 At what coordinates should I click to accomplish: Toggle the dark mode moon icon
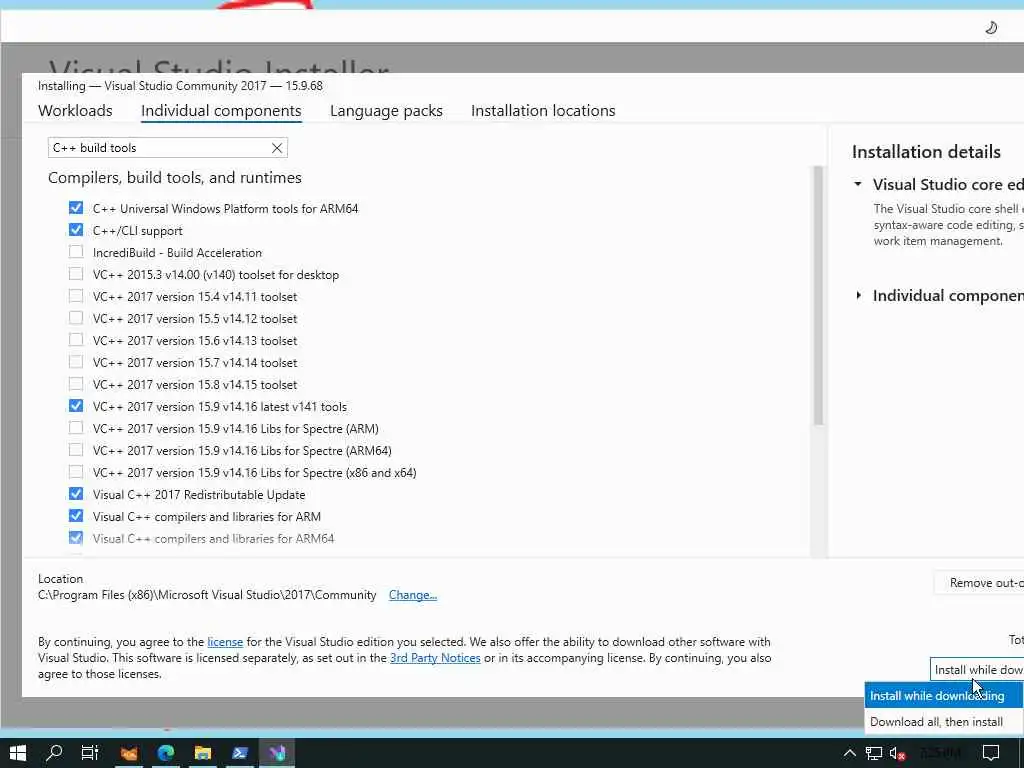991,27
